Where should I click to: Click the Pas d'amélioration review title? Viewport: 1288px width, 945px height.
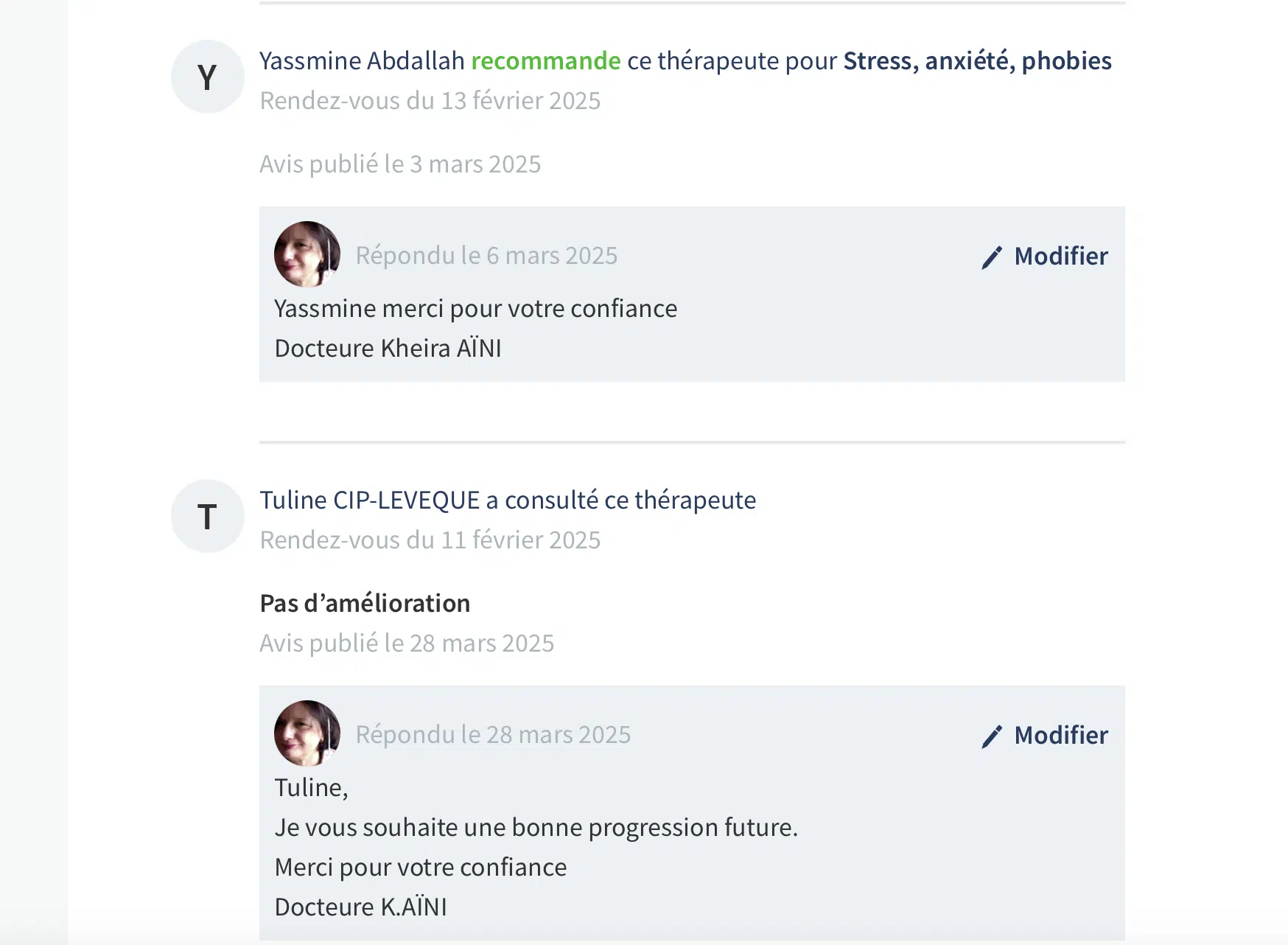click(365, 604)
